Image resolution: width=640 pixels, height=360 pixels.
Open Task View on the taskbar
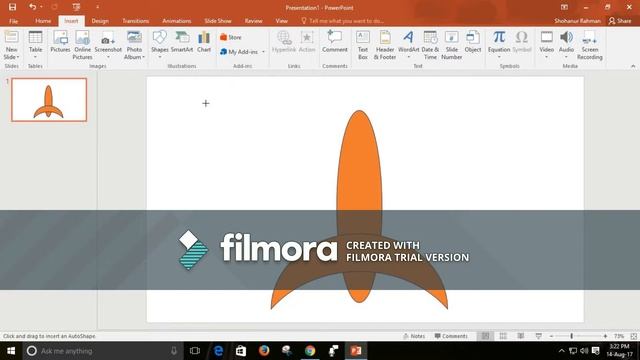coord(195,351)
